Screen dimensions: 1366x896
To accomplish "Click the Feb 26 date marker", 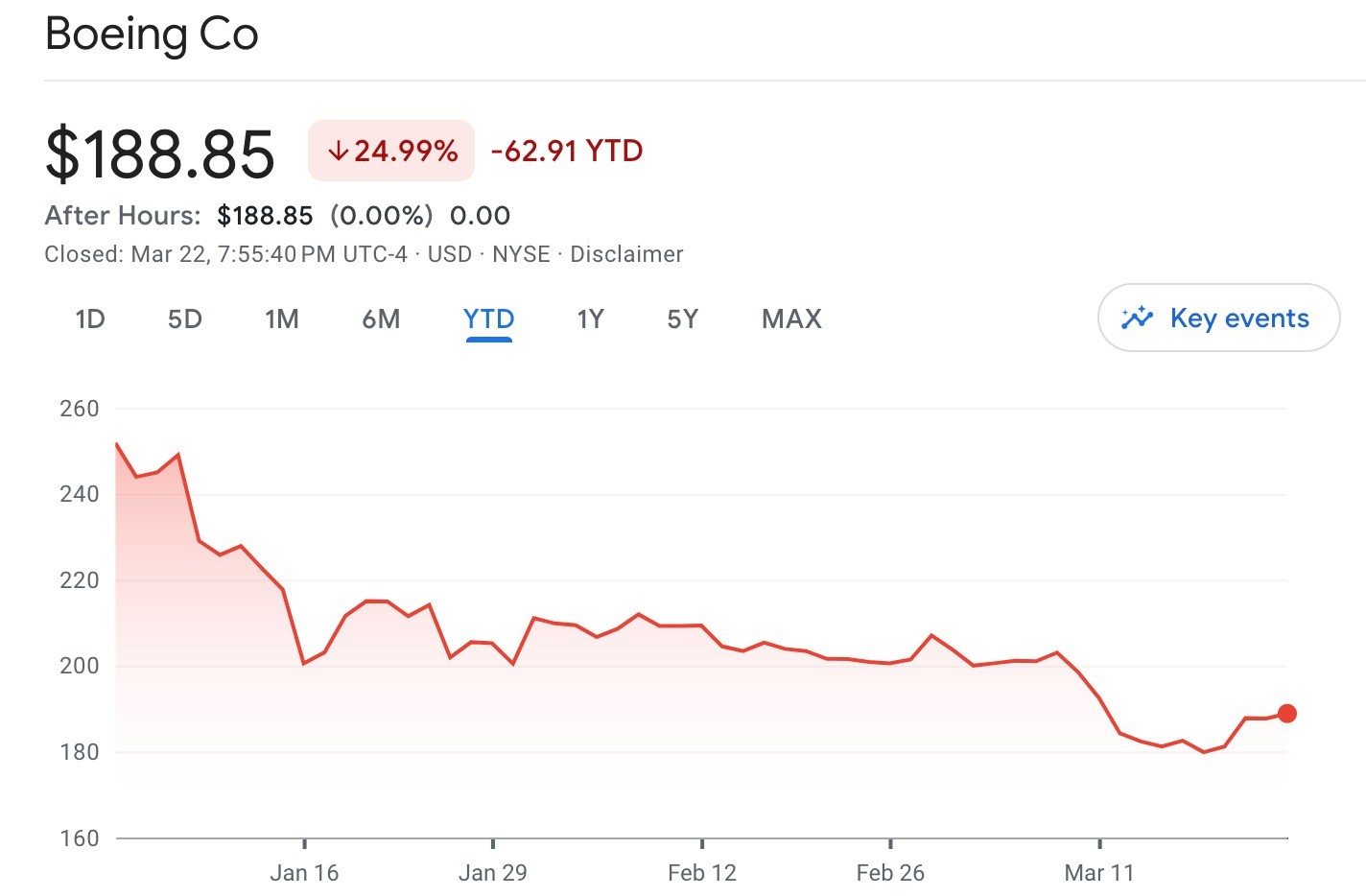I will point(890,872).
